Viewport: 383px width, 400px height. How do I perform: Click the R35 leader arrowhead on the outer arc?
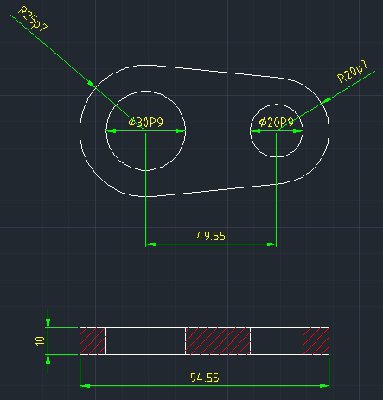[x=91, y=83]
